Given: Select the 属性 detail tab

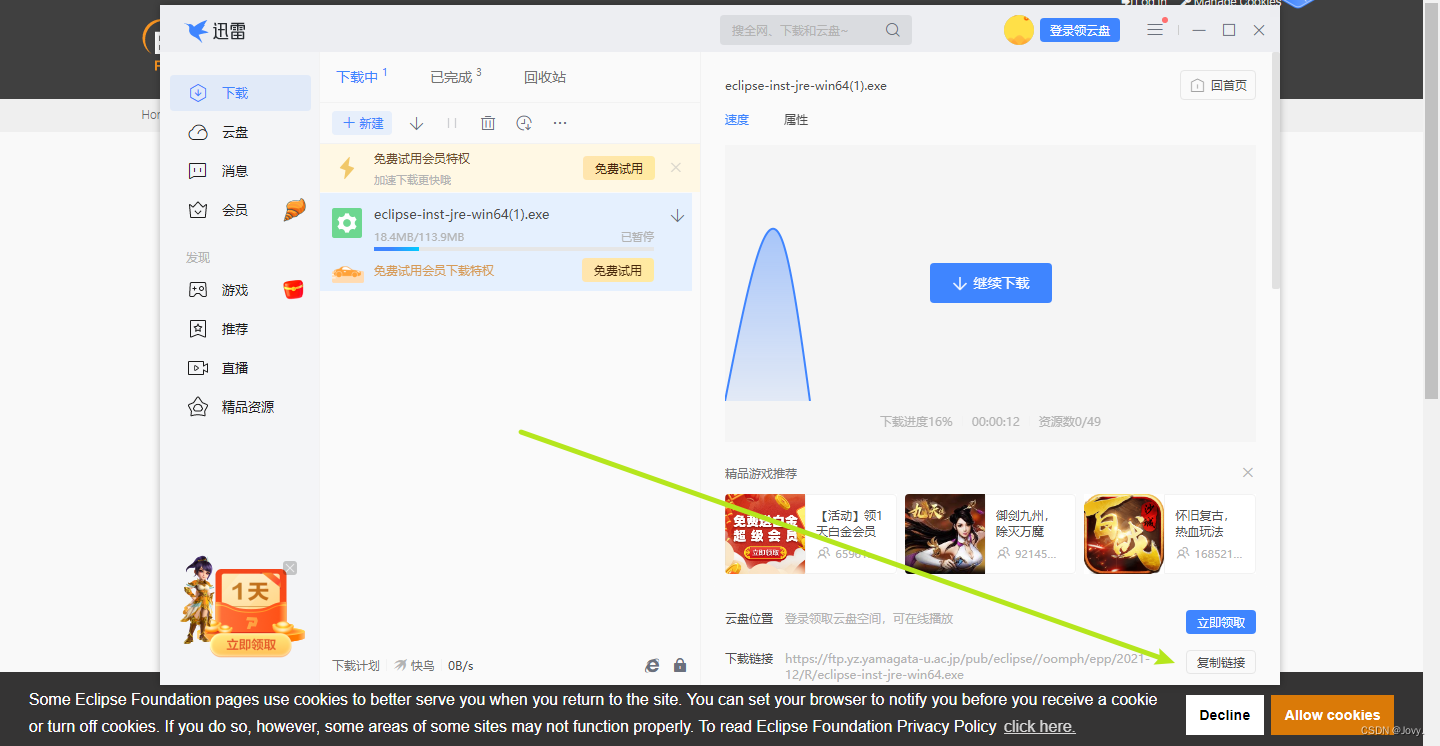Looking at the screenshot, I should coord(796,120).
